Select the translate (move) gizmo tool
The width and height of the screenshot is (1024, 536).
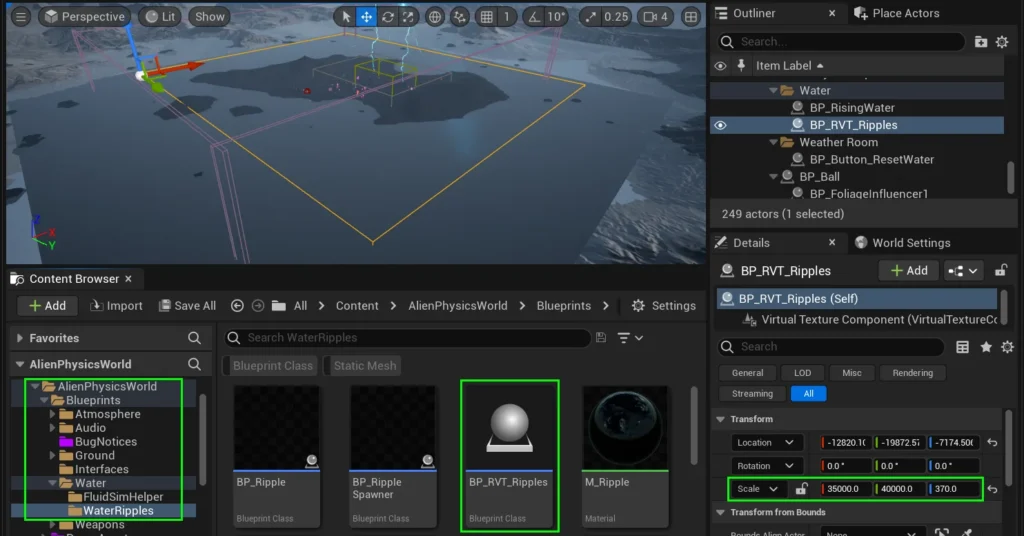367,17
